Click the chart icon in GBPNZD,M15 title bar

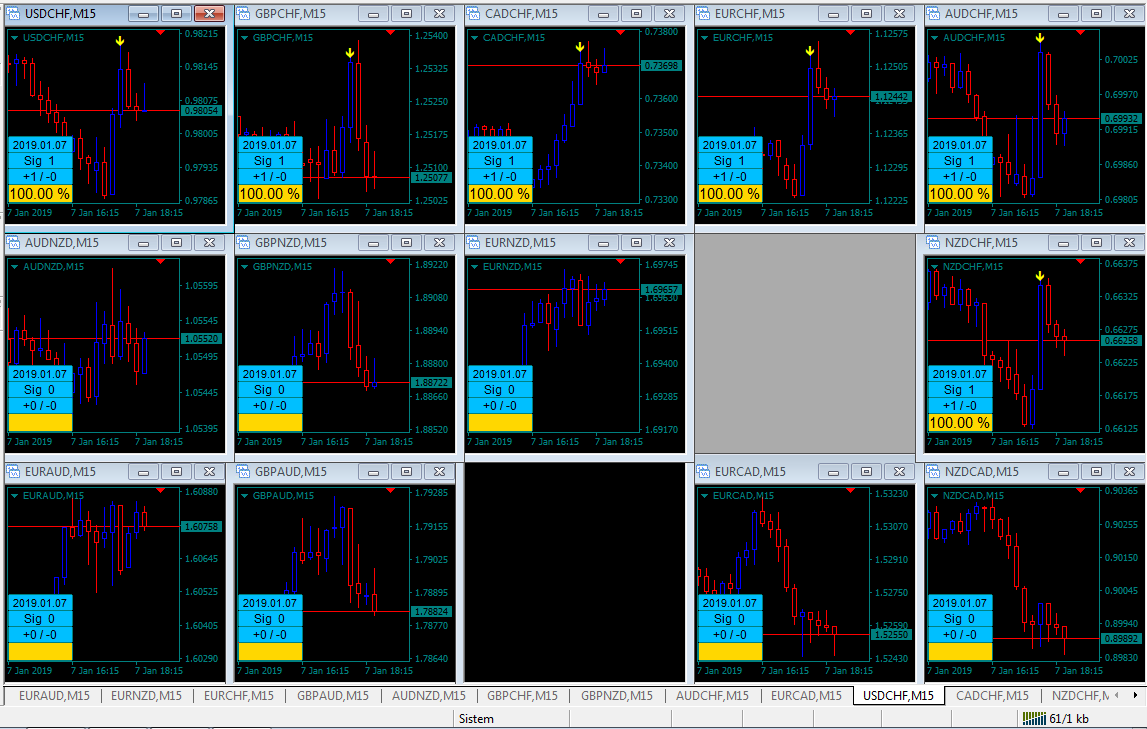(244, 242)
